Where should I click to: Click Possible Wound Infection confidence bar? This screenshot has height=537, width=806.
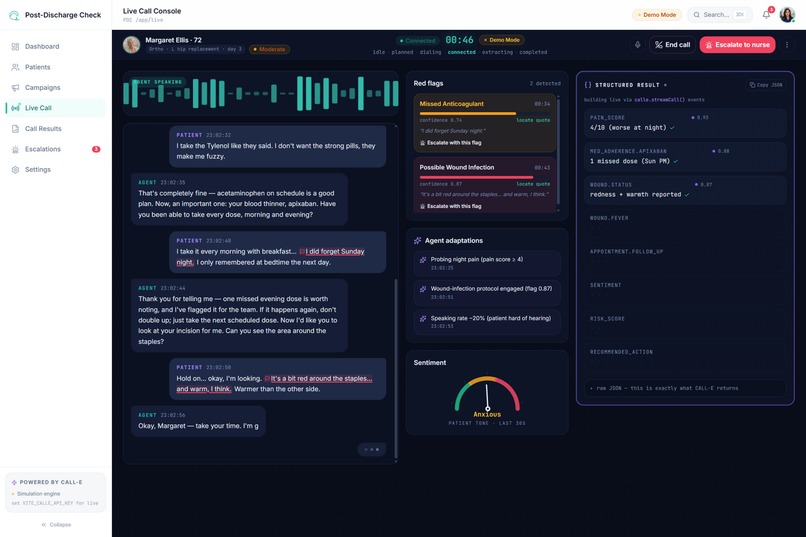coord(484,177)
